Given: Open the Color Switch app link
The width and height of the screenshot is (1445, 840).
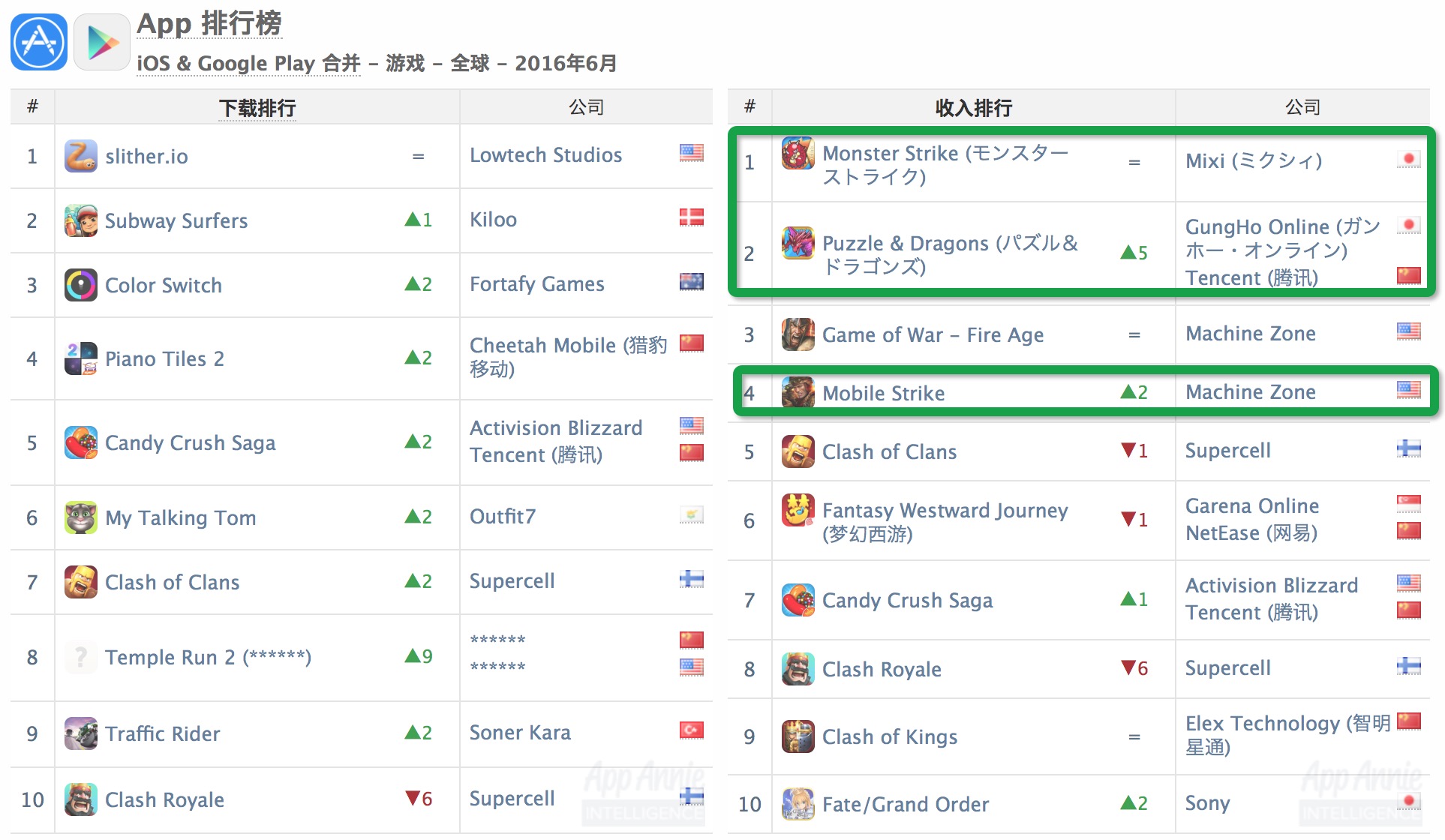Looking at the screenshot, I should (164, 285).
